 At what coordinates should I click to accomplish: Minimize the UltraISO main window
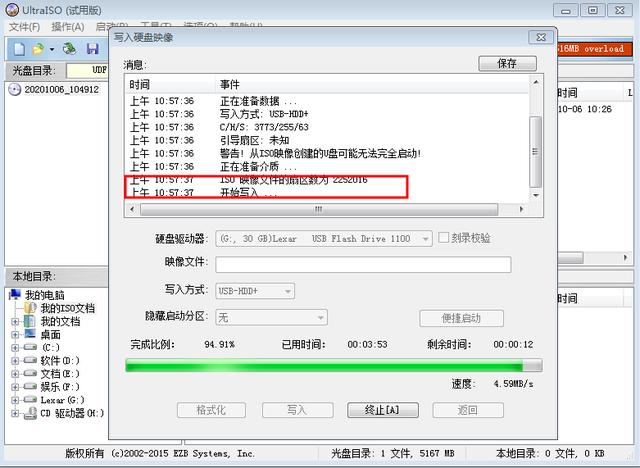click(x=566, y=10)
